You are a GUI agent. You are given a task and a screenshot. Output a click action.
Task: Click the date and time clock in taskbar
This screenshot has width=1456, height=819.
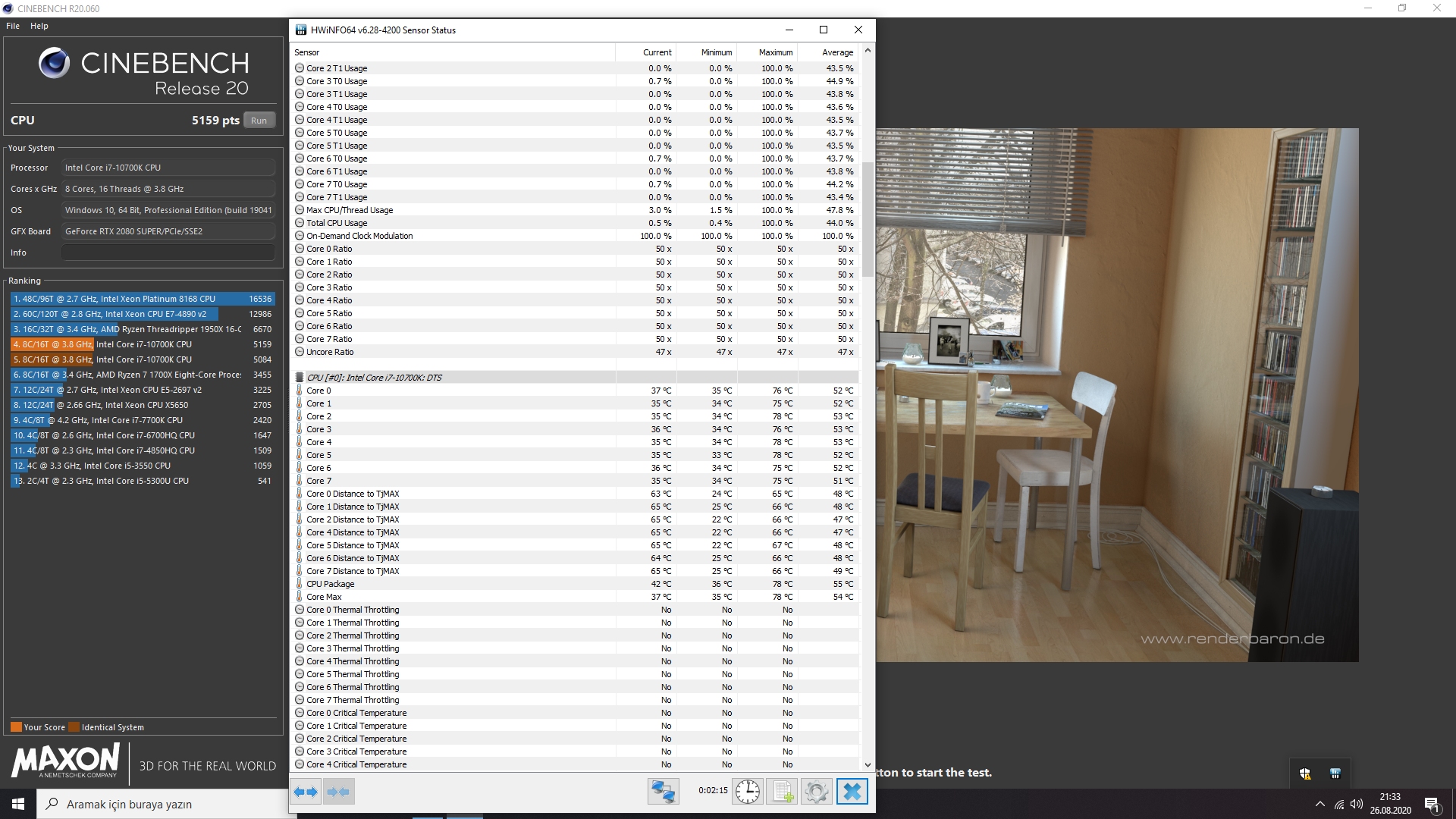[1390, 804]
